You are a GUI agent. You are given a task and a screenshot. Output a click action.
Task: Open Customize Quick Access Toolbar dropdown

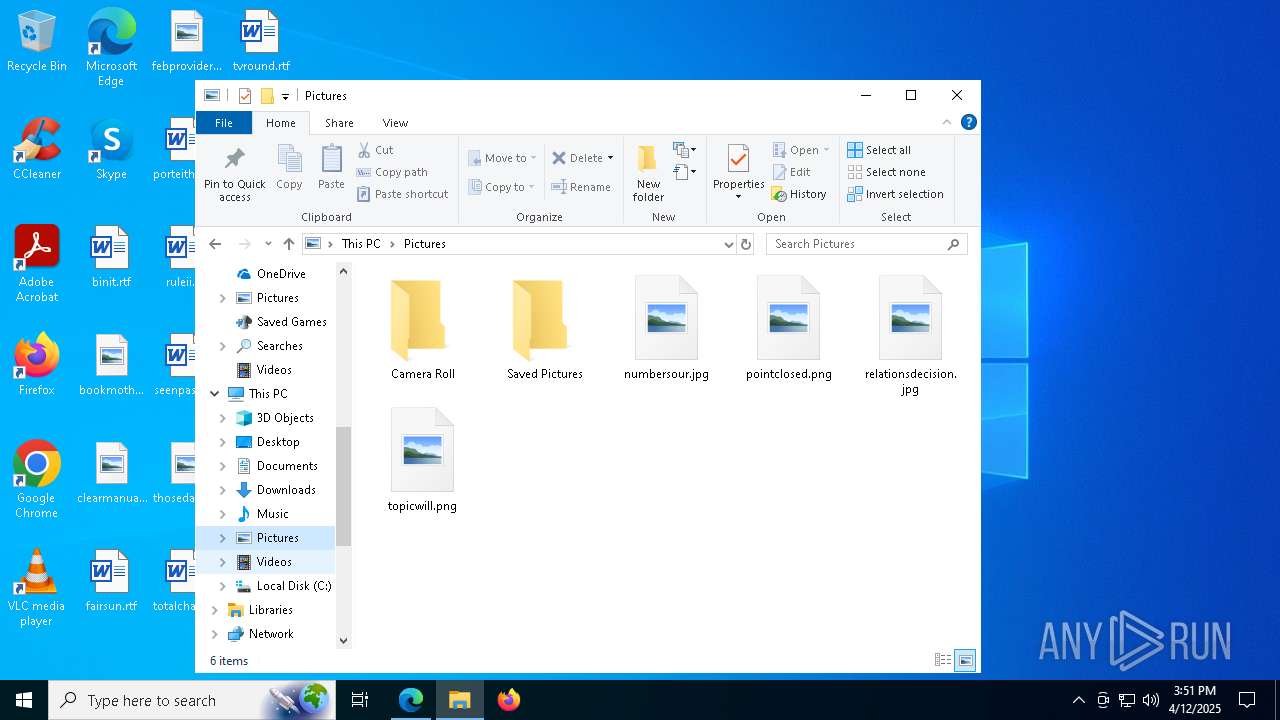(285, 96)
